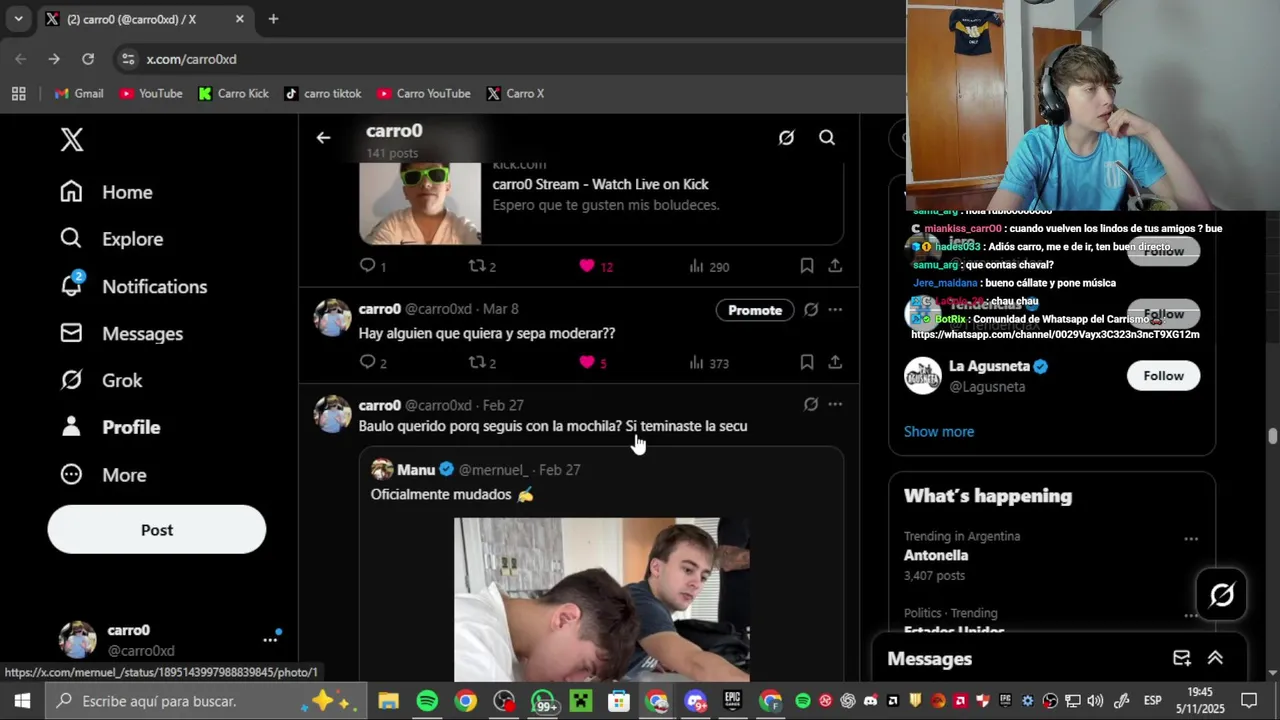Open Carro Kick bookmark
The image size is (1280, 720).
point(234,93)
